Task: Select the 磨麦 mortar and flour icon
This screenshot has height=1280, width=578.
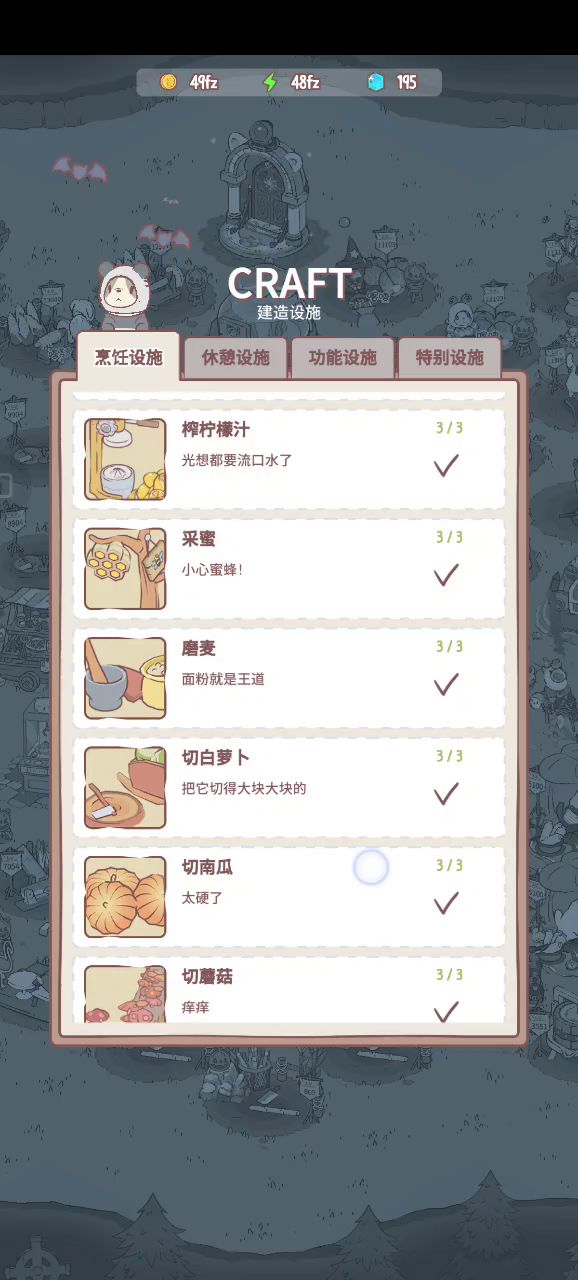Action: coord(125,678)
